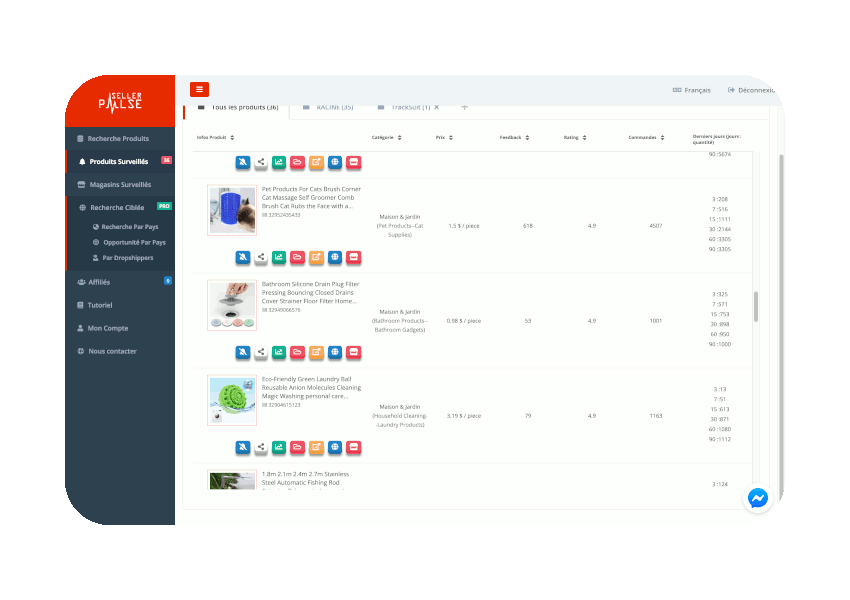Viewport: 850px width, 600px height.
Task: Click the drain plug product thumbnail
Action: (232, 305)
